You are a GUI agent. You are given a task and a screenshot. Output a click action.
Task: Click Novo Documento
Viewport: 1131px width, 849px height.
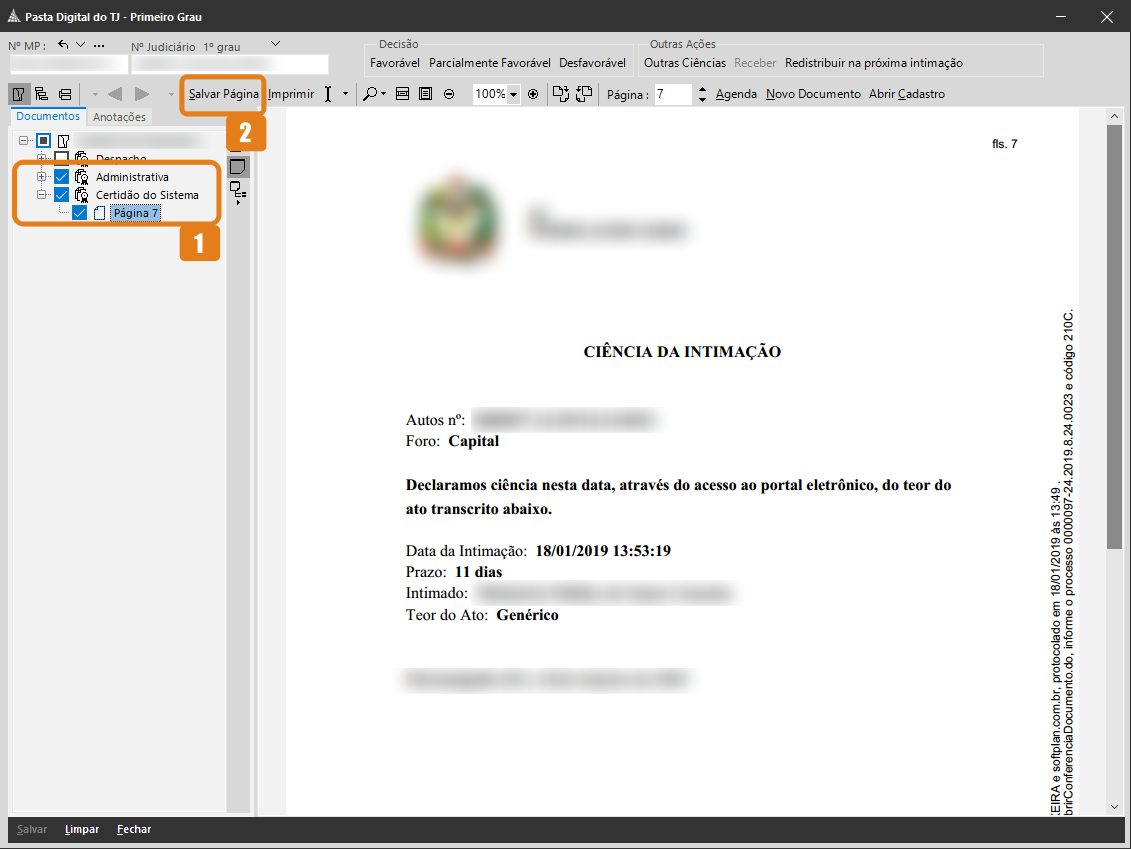click(x=813, y=94)
